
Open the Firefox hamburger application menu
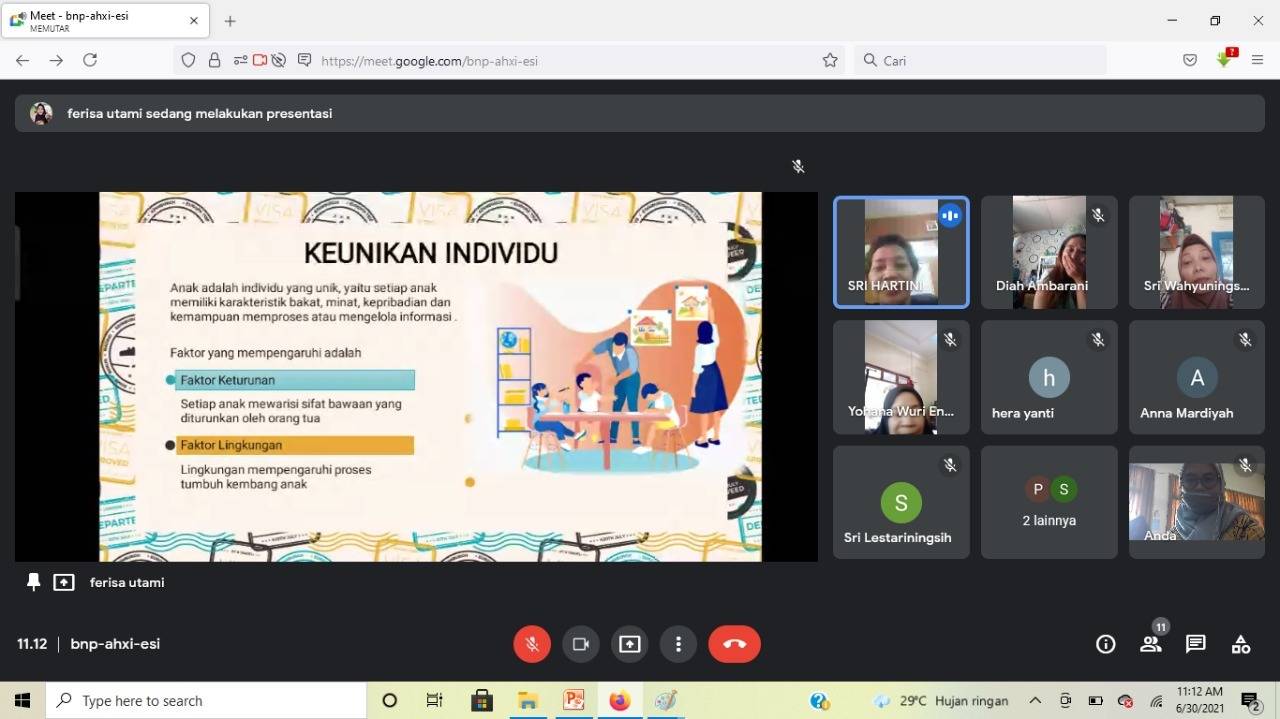pos(1257,60)
